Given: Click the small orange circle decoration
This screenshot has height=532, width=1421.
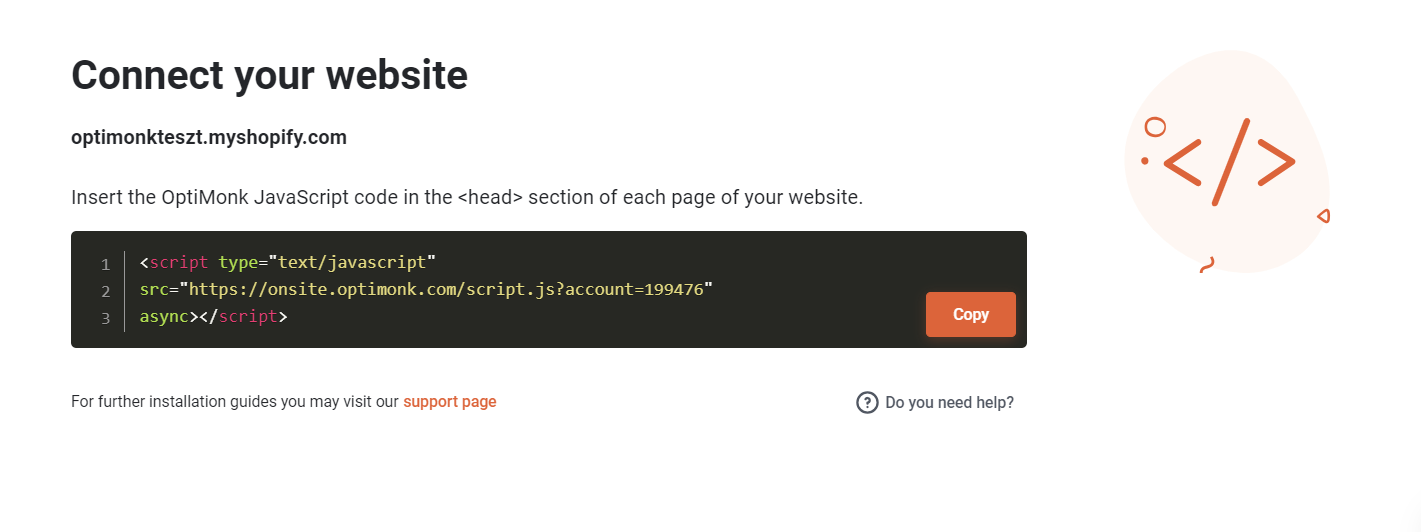Looking at the screenshot, I should (x=1155, y=127).
